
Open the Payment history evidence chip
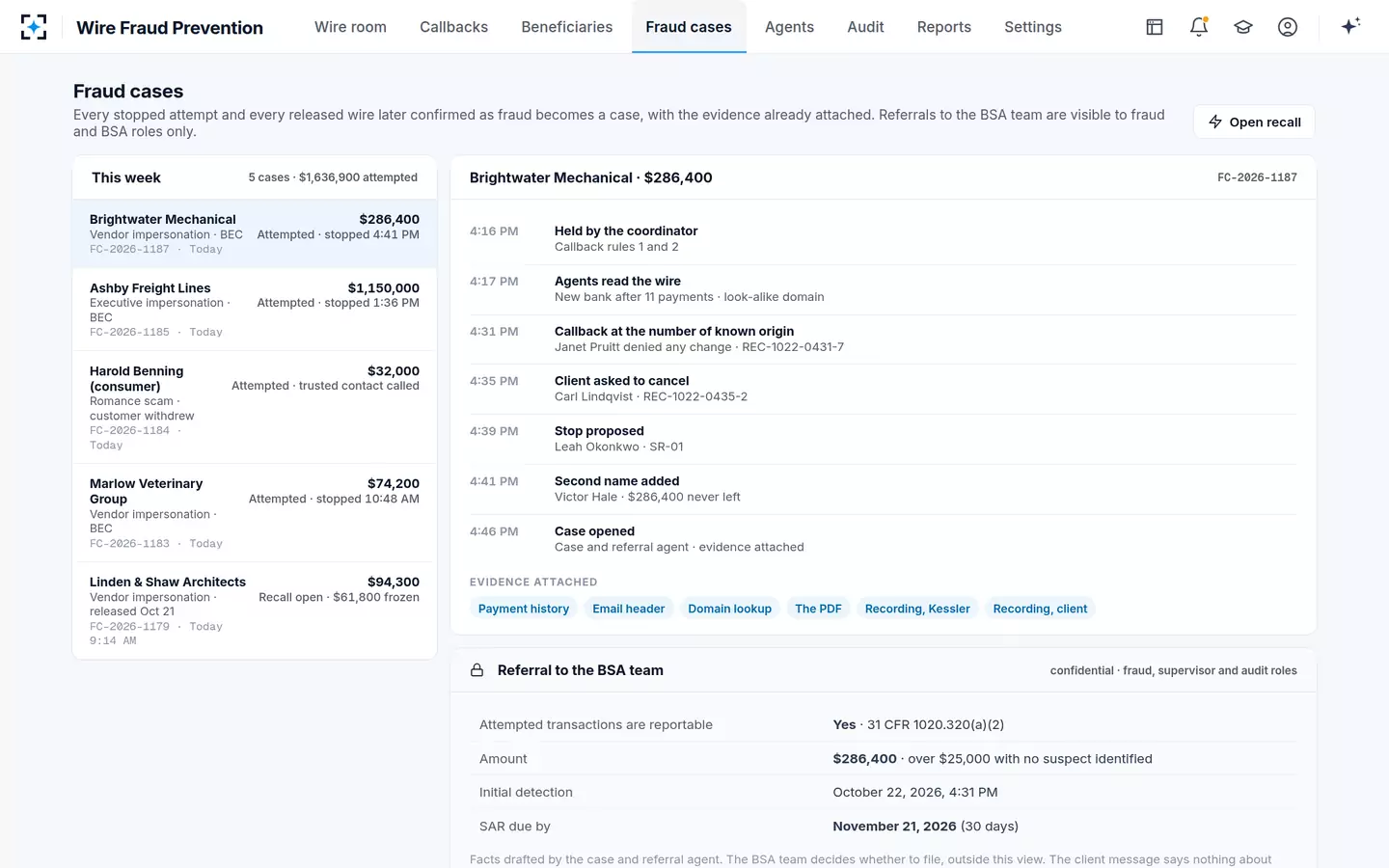pos(524,609)
